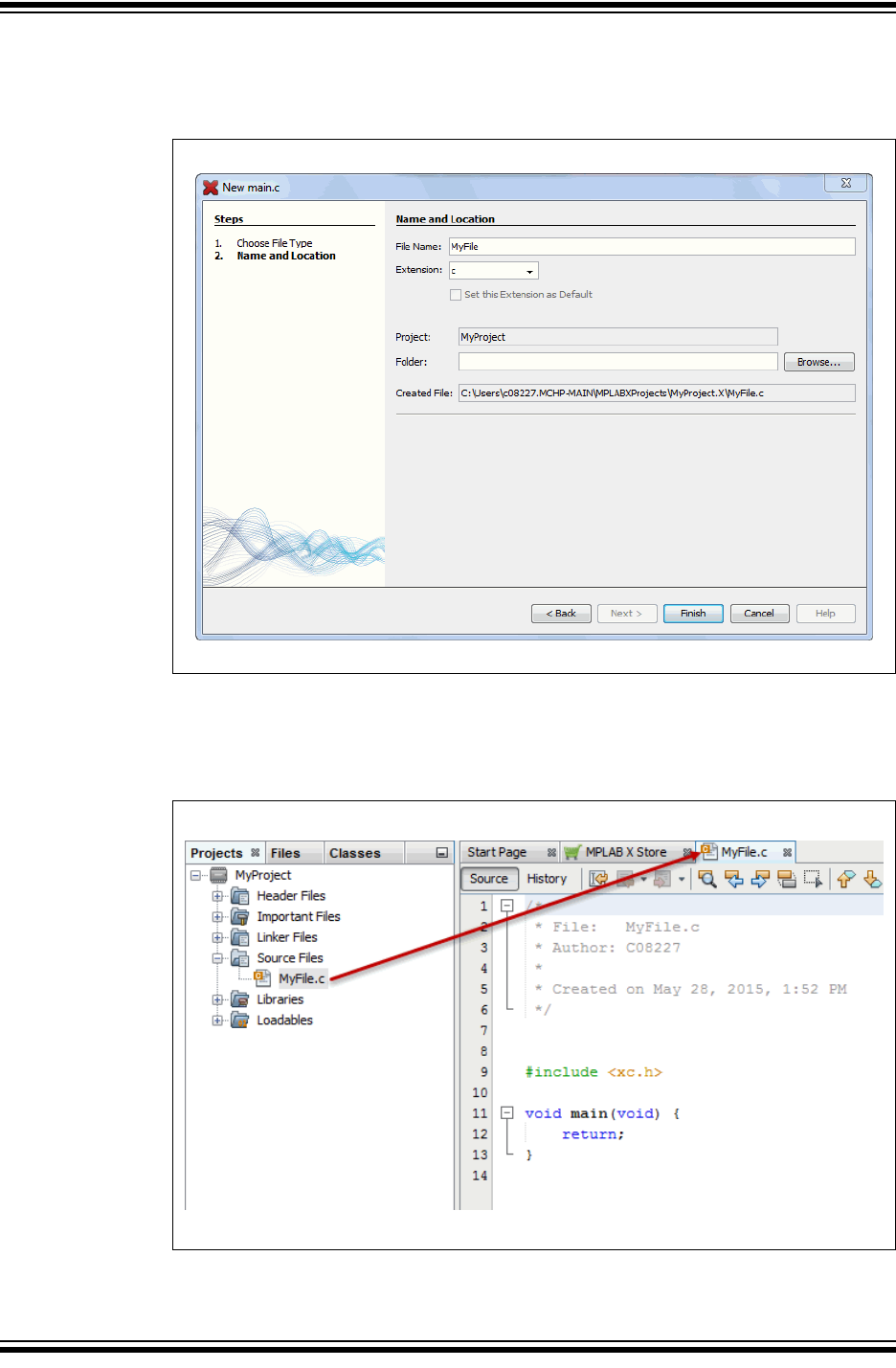Click the editor Forward navigation icon
Image resolution: width=896 pixels, height=1368 pixels.
pyautogui.click(x=661, y=879)
